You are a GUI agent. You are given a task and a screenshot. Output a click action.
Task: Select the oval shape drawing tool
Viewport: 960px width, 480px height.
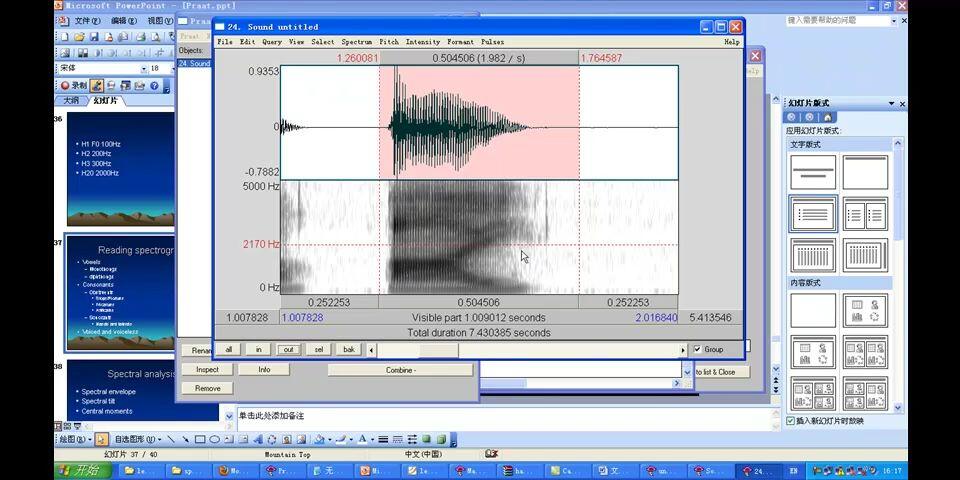tap(214, 439)
